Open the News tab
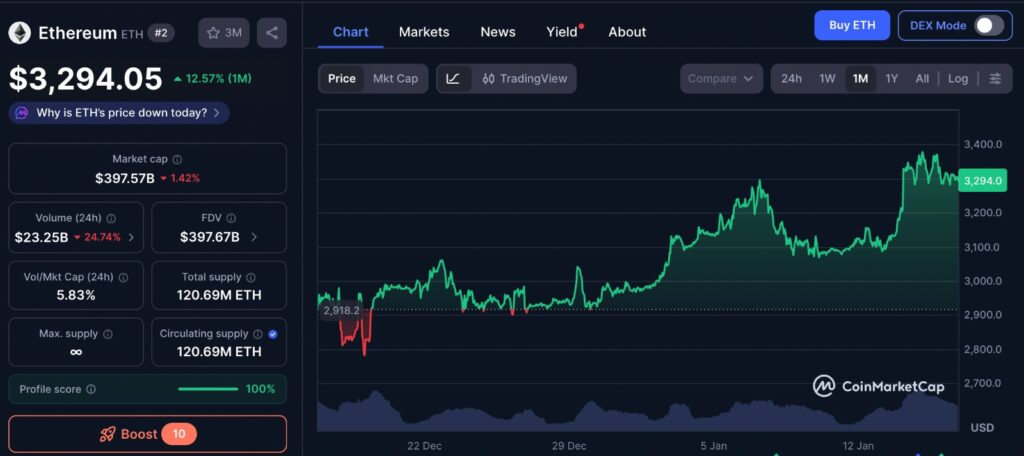The width and height of the screenshot is (1024, 456). click(498, 32)
